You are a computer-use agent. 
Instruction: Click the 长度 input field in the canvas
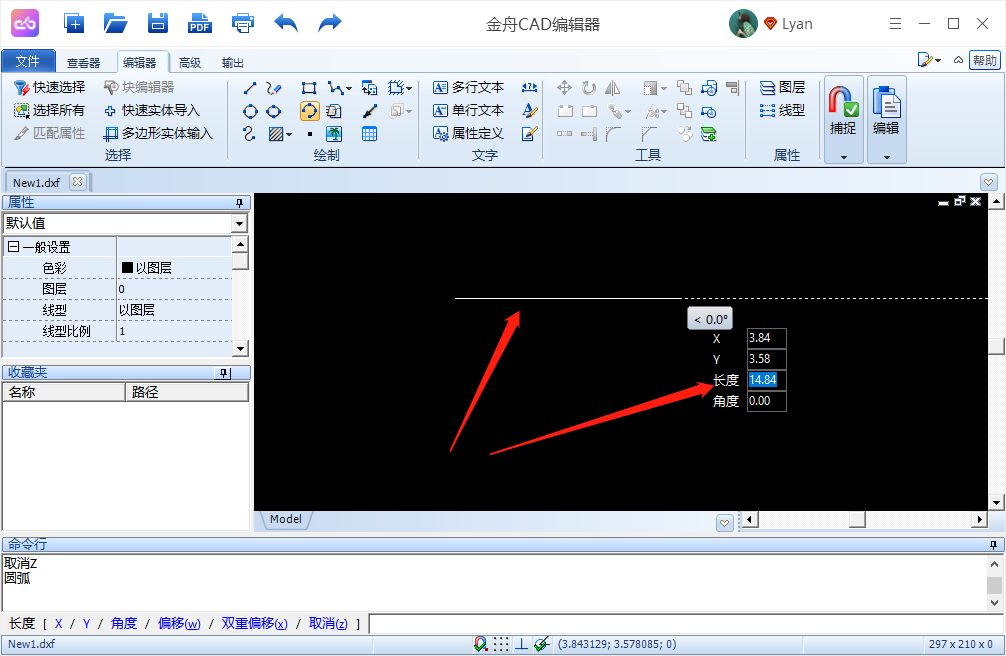[766, 380]
